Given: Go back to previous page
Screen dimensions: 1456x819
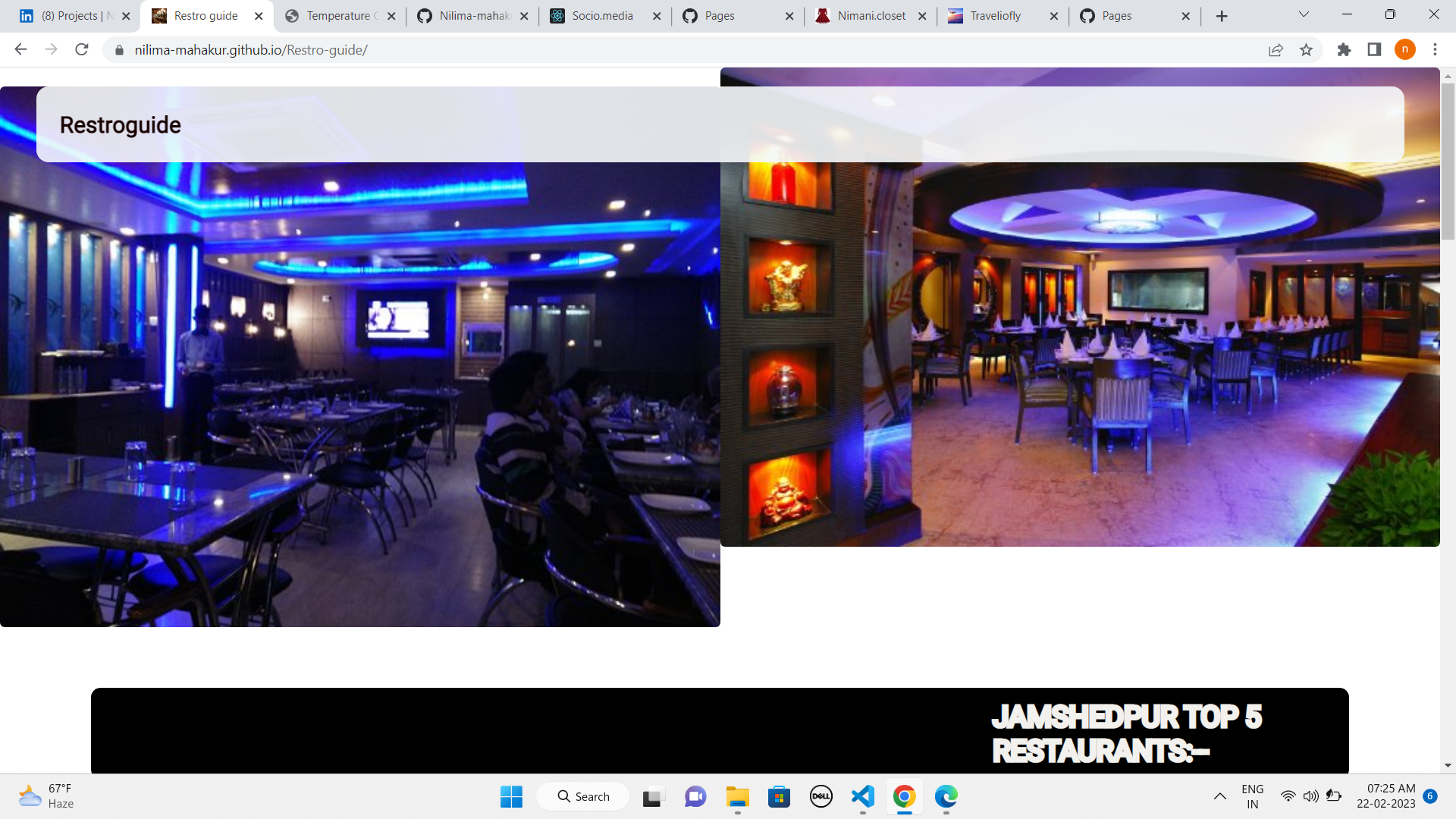Looking at the screenshot, I should pyautogui.click(x=20, y=49).
